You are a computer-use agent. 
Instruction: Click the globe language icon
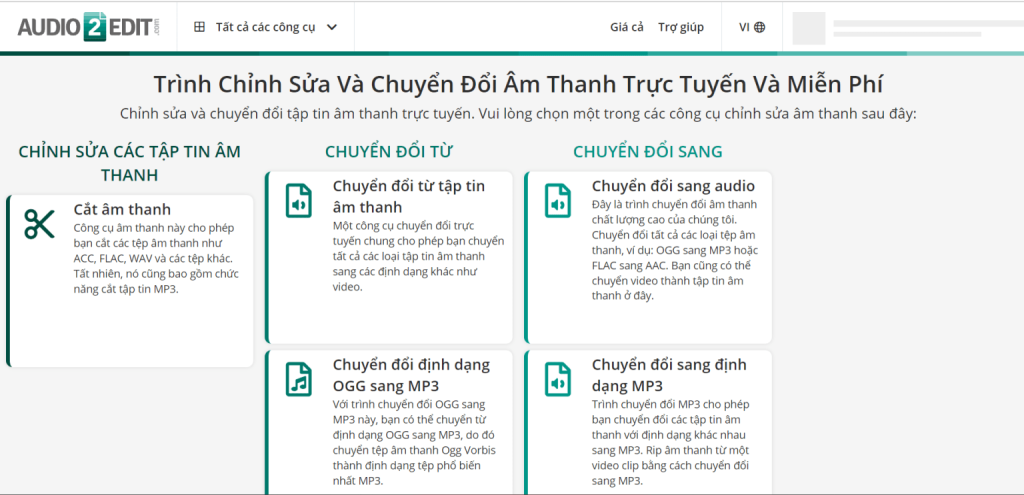tap(760, 27)
